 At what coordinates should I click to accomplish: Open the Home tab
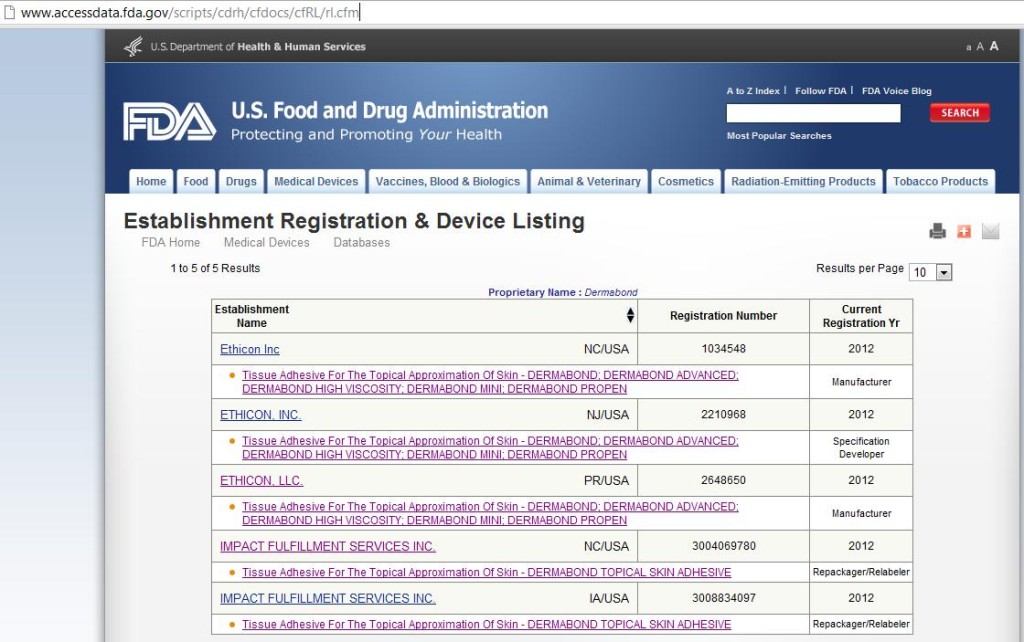pos(151,182)
